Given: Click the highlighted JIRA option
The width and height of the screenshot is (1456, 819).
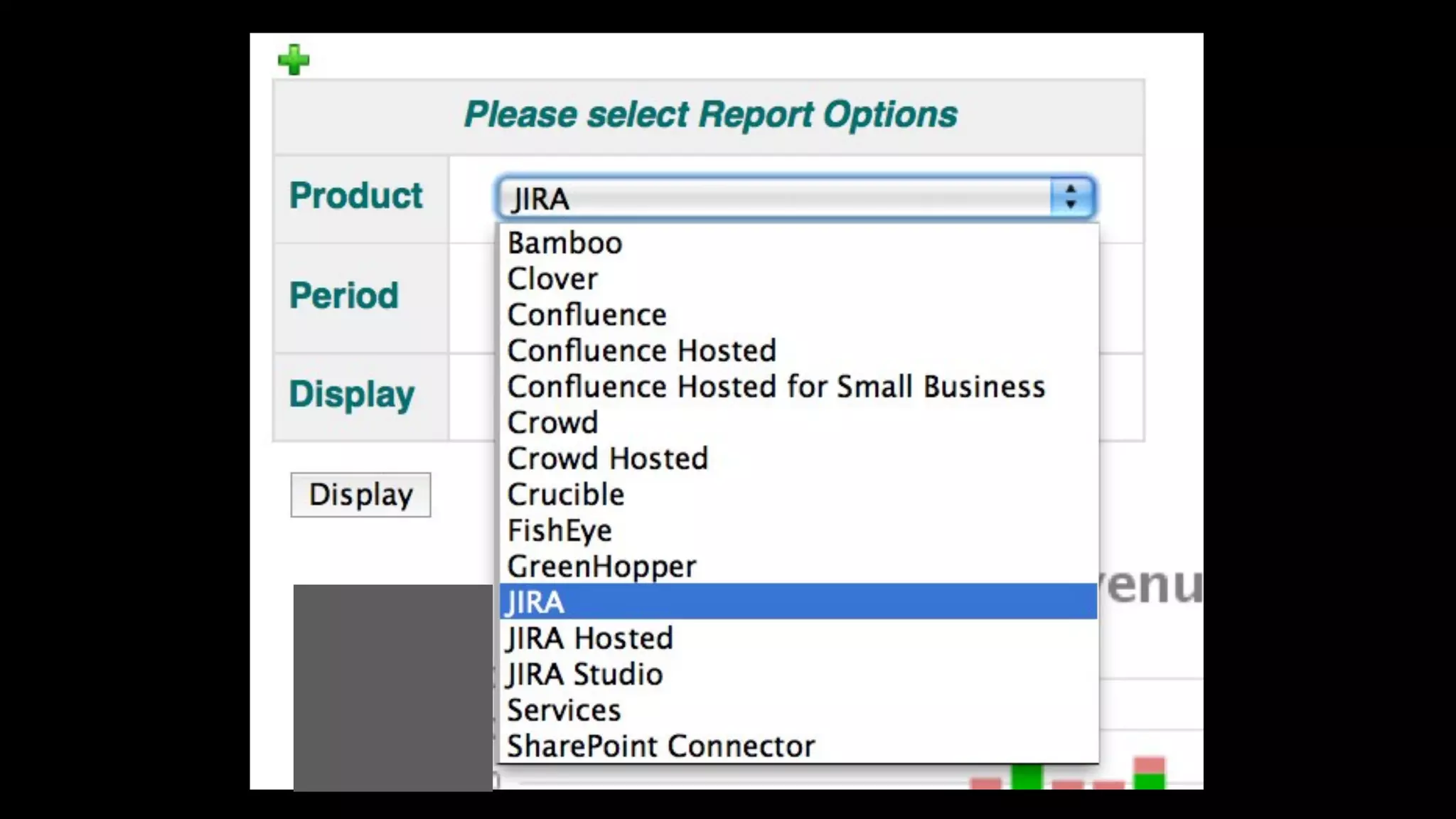Looking at the screenshot, I should 536,602.
